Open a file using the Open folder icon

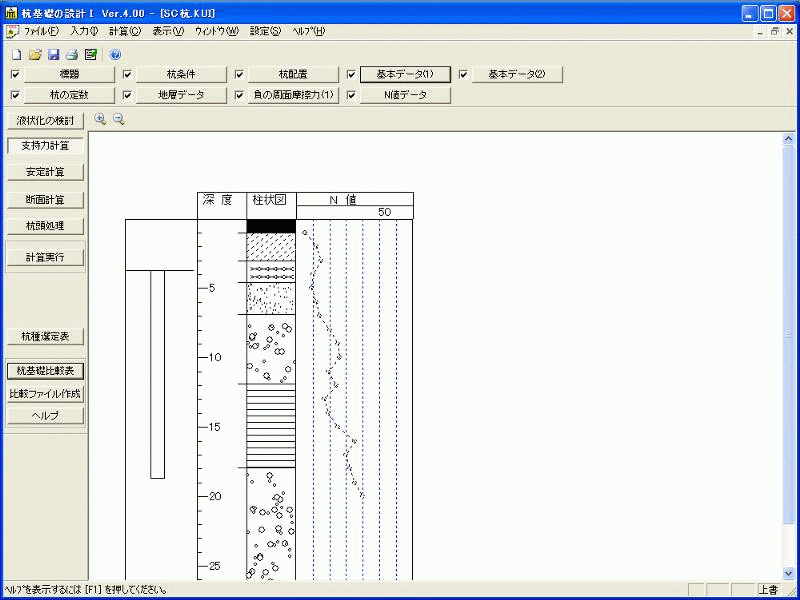35,54
